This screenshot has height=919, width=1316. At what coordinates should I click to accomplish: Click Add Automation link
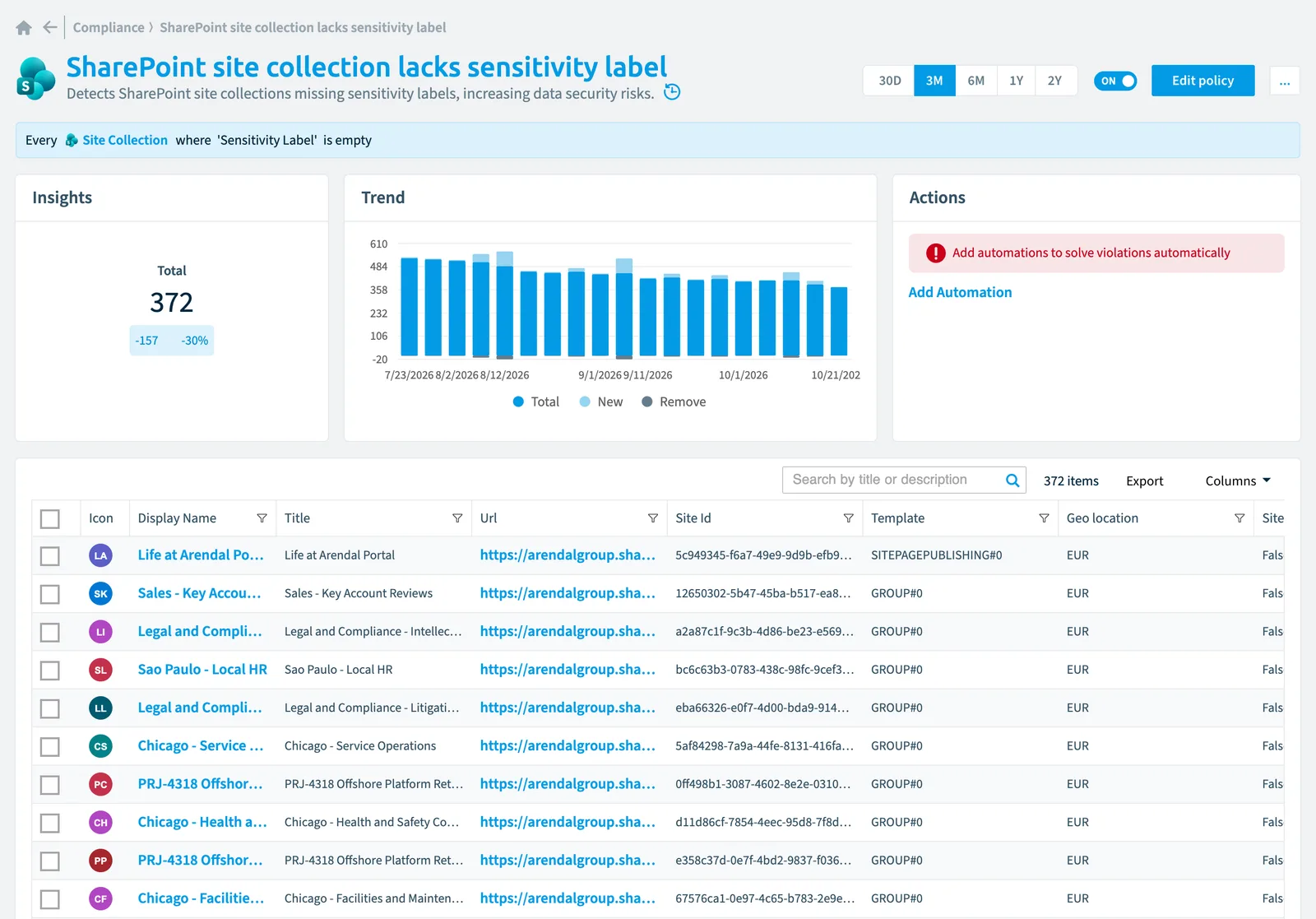click(960, 292)
